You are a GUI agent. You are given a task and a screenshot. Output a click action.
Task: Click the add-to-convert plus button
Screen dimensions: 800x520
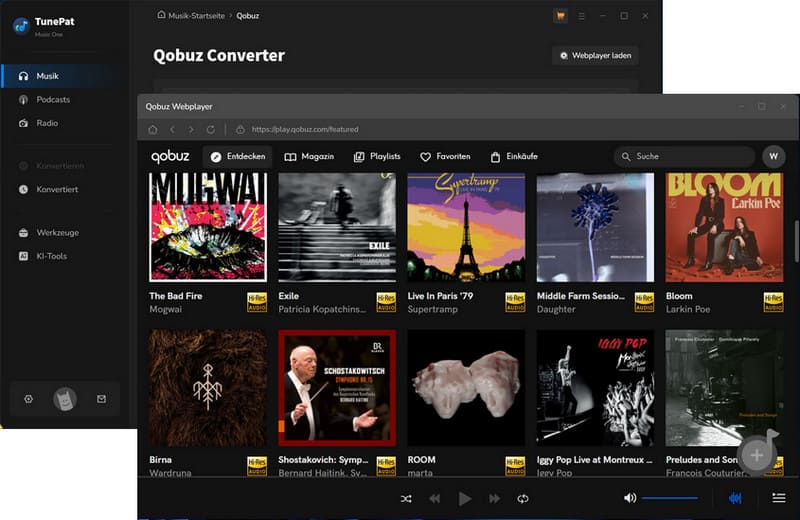pos(757,455)
